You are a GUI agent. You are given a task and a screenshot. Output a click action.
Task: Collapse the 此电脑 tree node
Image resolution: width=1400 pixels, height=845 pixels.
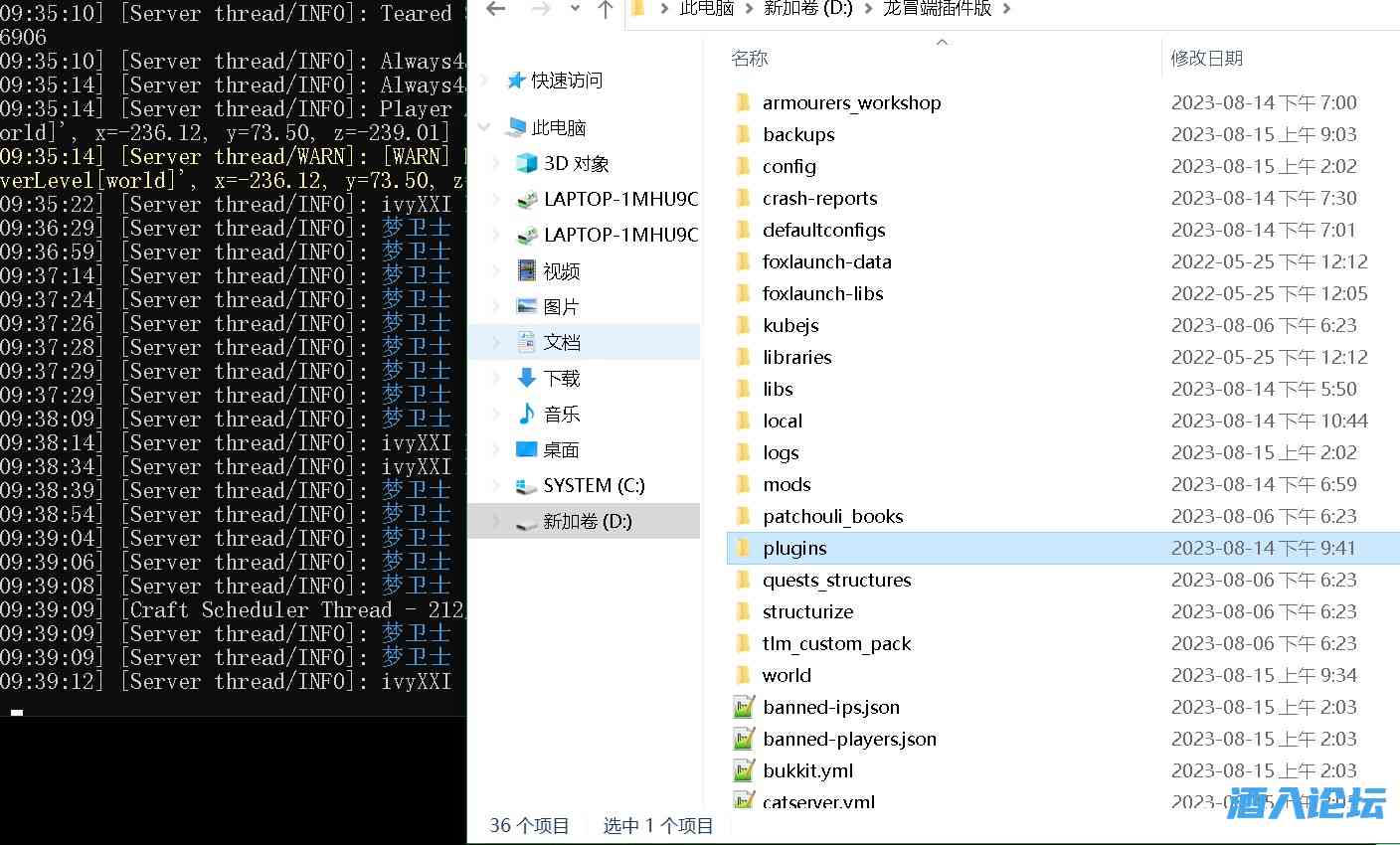485,127
